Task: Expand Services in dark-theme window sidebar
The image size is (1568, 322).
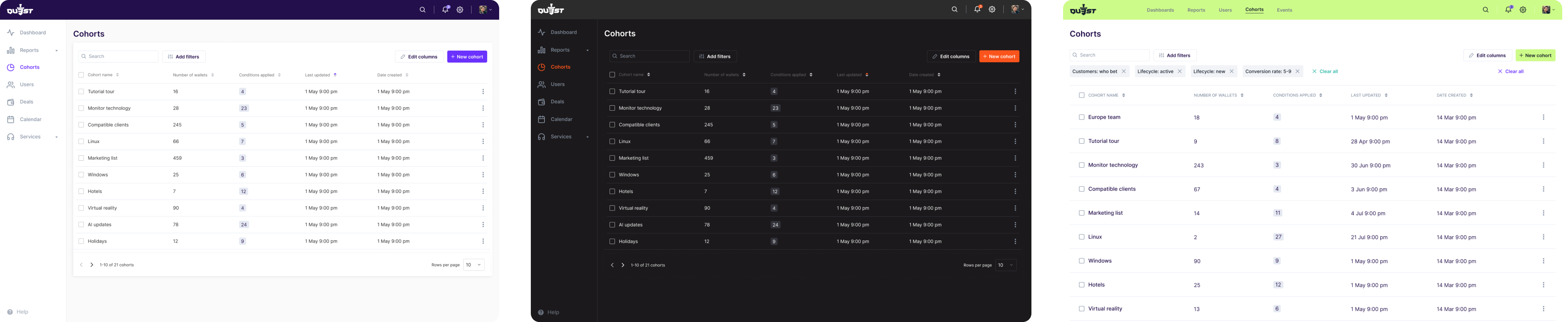Action: point(587,137)
